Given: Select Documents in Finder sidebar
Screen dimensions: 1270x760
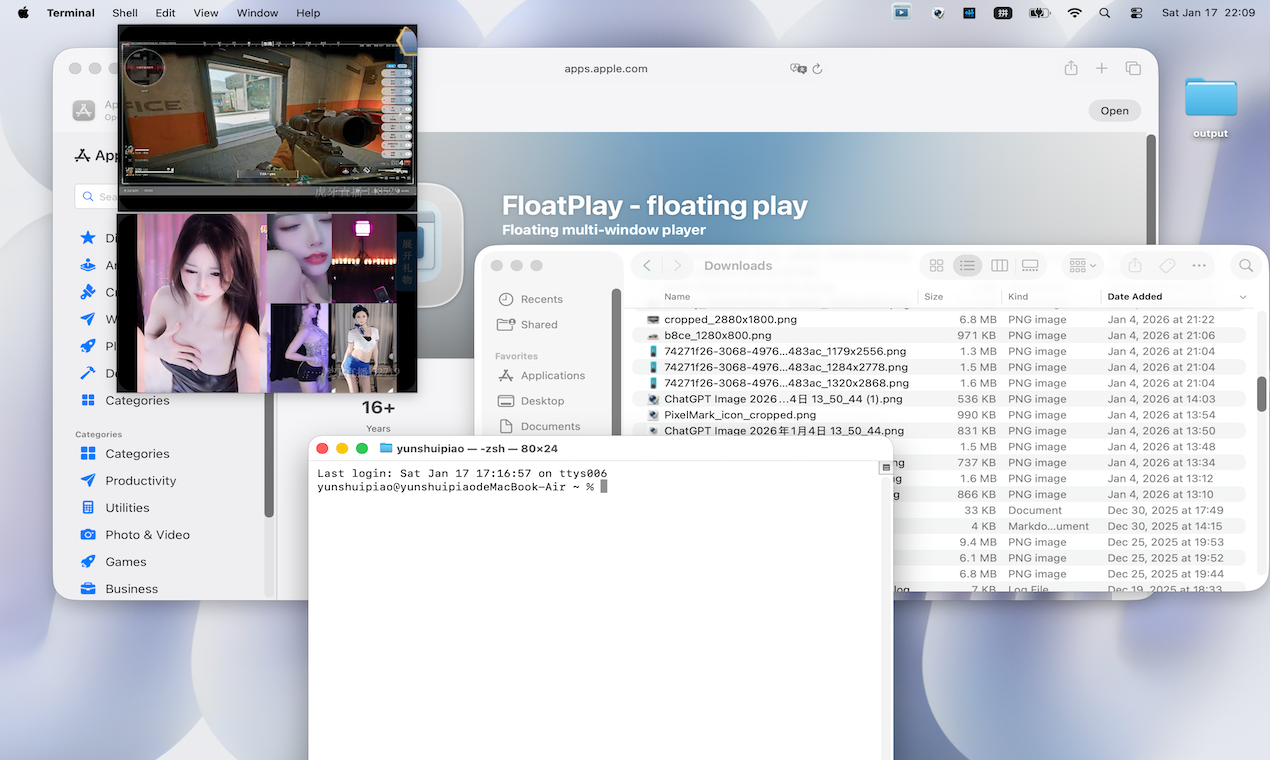Looking at the screenshot, I should pyautogui.click(x=538, y=426).
